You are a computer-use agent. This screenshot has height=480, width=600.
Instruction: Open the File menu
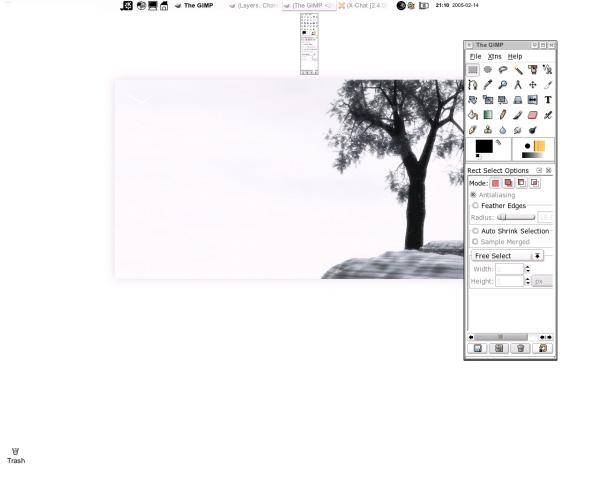coord(475,56)
